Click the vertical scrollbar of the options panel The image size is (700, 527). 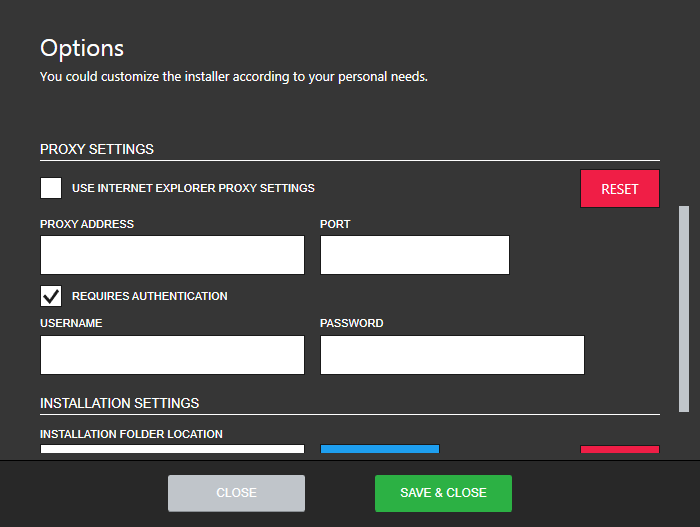tap(684, 308)
